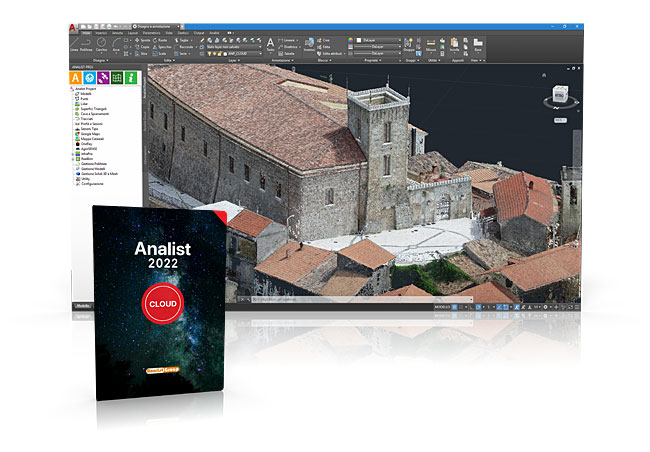Open the Output ribbon tab
Viewport: 650px width, 452px height.
click(x=199, y=33)
